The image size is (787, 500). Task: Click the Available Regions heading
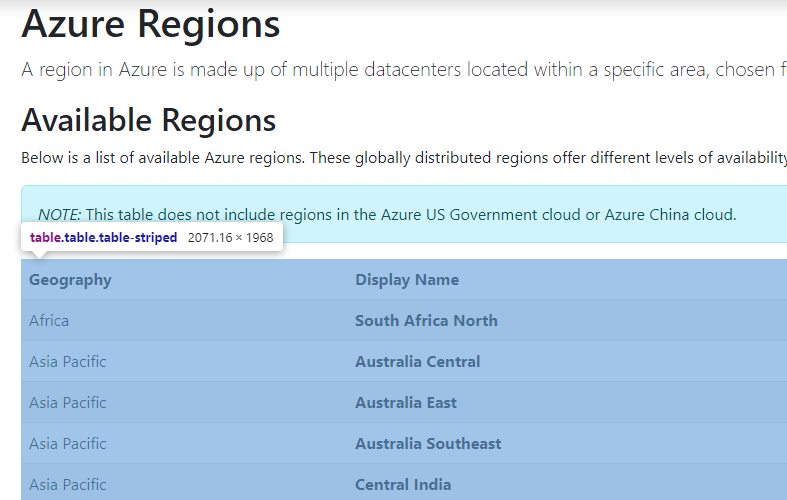pos(149,120)
